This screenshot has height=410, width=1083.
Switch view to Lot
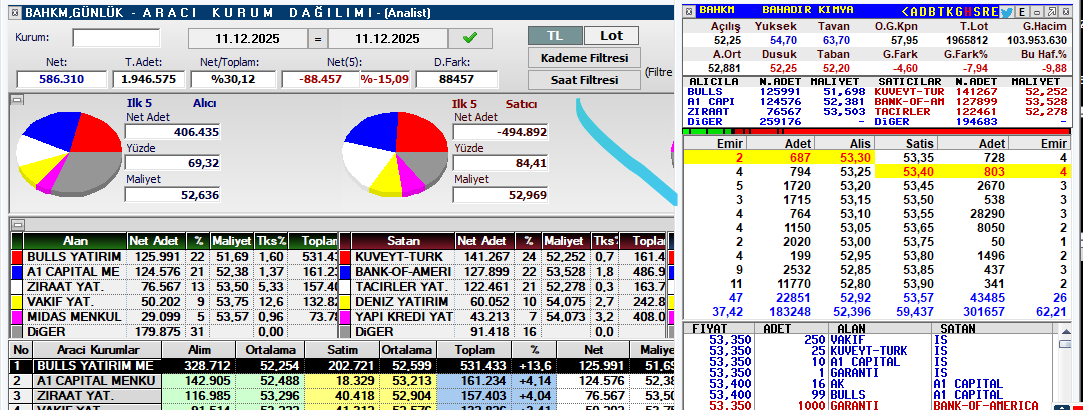(x=611, y=36)
